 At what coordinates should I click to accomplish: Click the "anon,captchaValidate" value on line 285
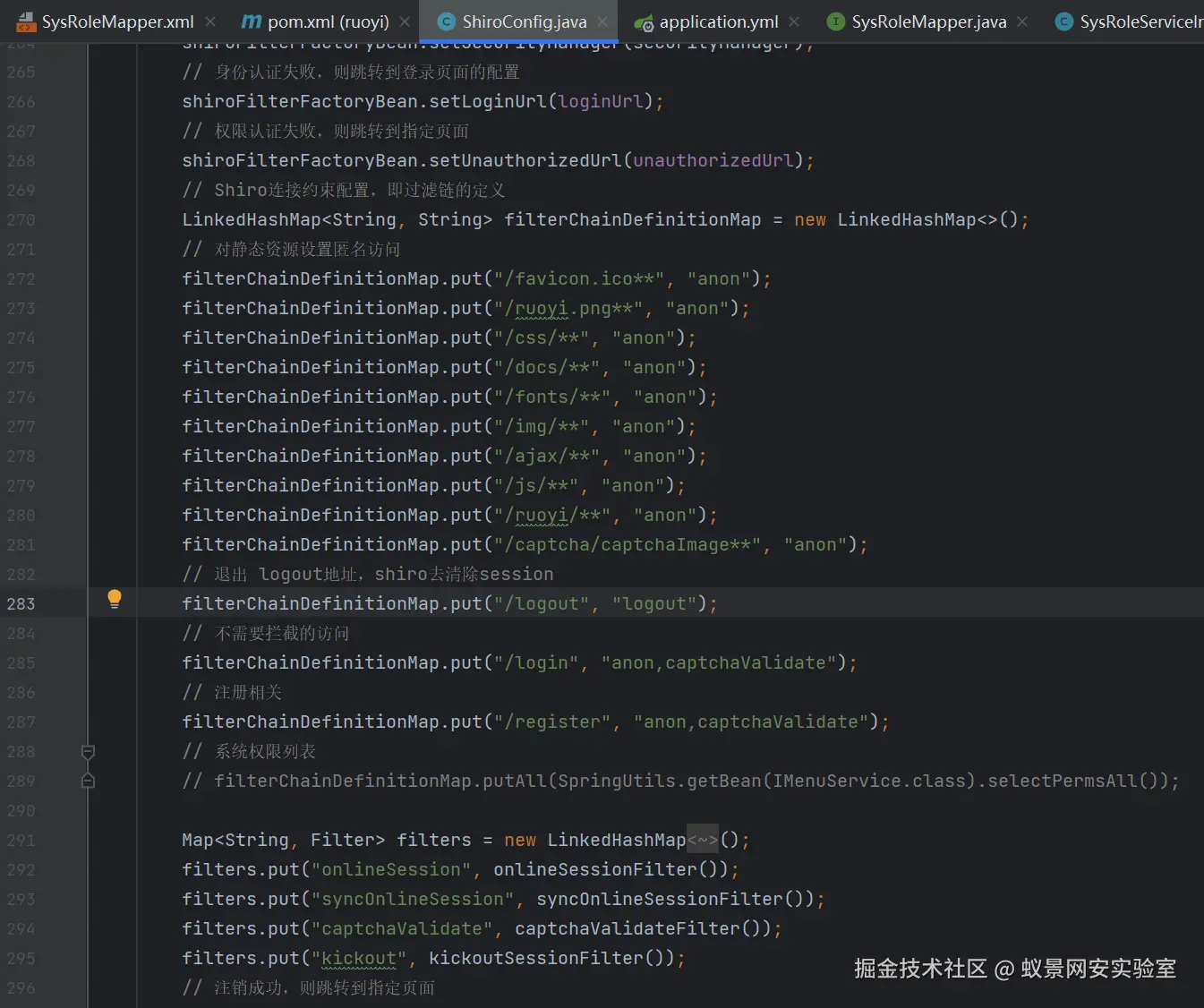pos(719,662)
